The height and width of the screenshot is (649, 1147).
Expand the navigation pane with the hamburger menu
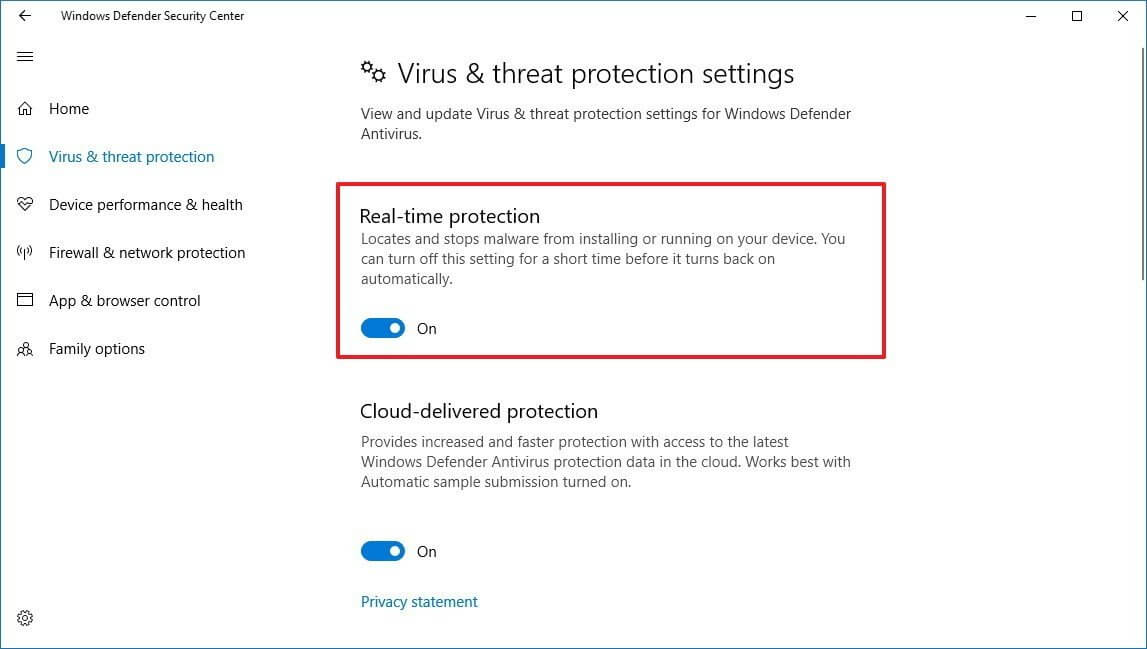(24, 56)
